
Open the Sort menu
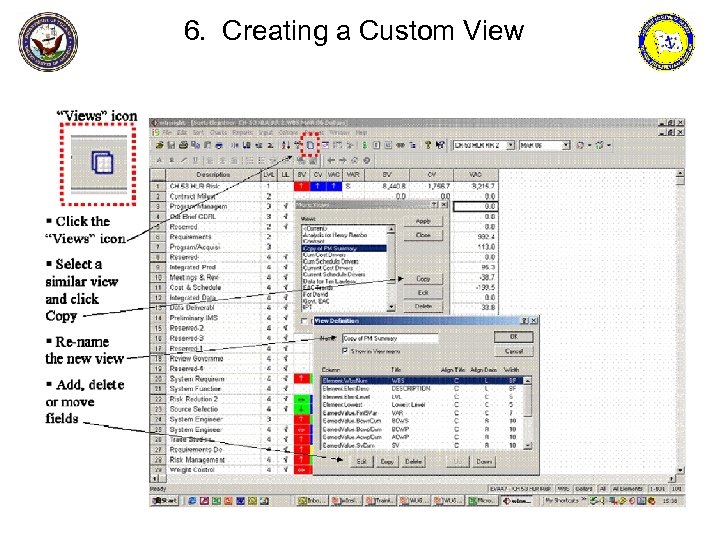click(198, 132)
